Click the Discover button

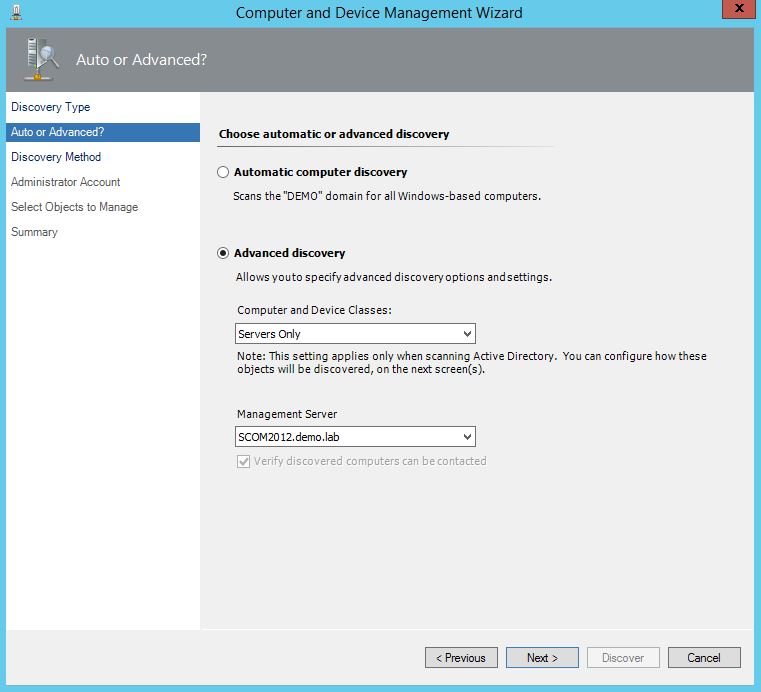coord(623,657)
